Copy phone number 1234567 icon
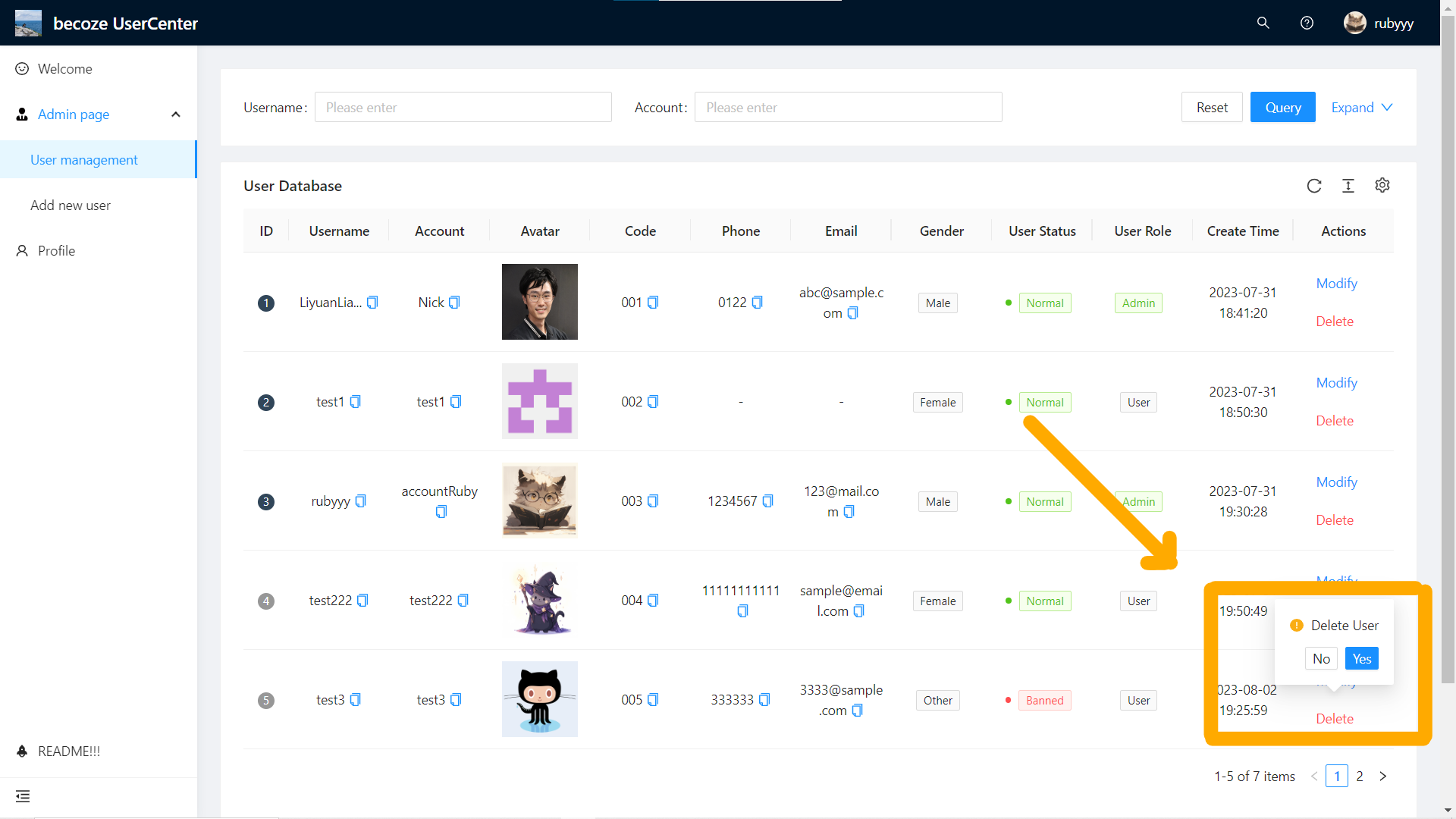 (767, 501)
